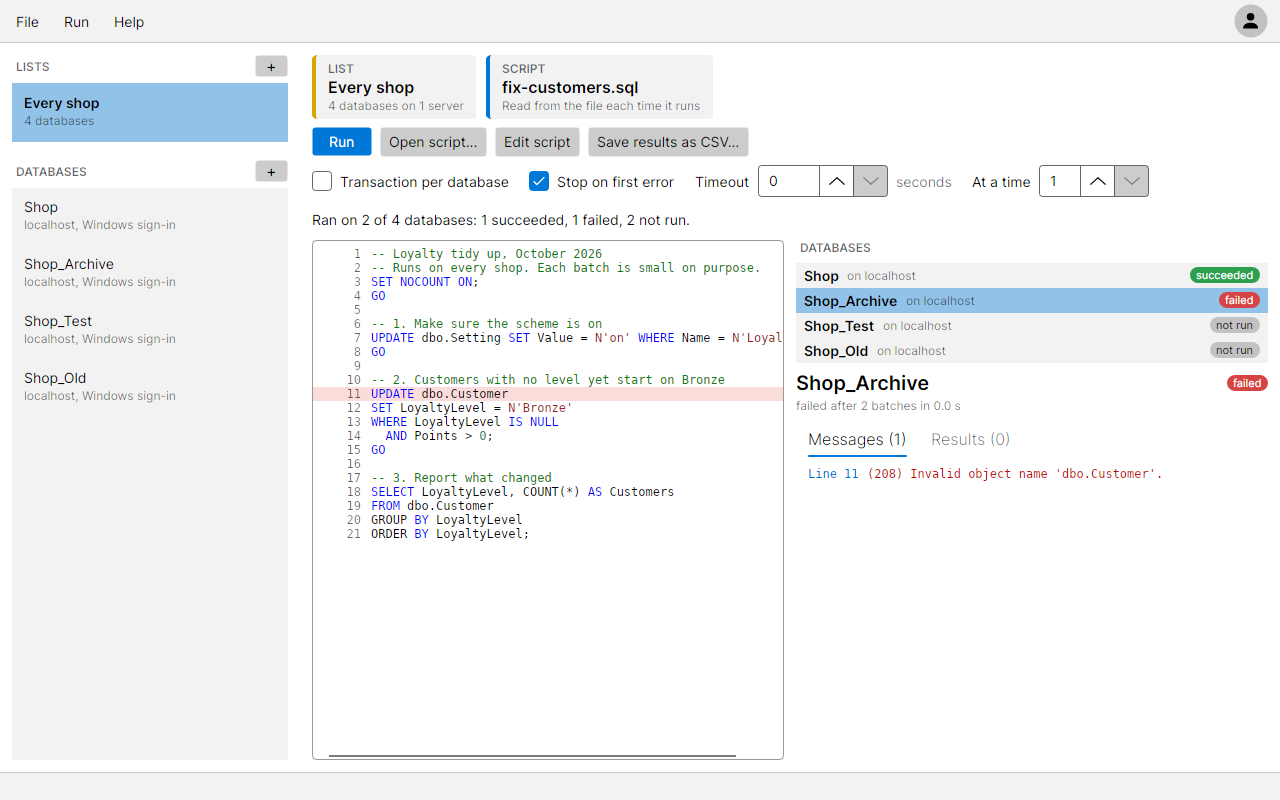Open the Help menu
This screenshot has height=800, width=1280.
(129, 22)
